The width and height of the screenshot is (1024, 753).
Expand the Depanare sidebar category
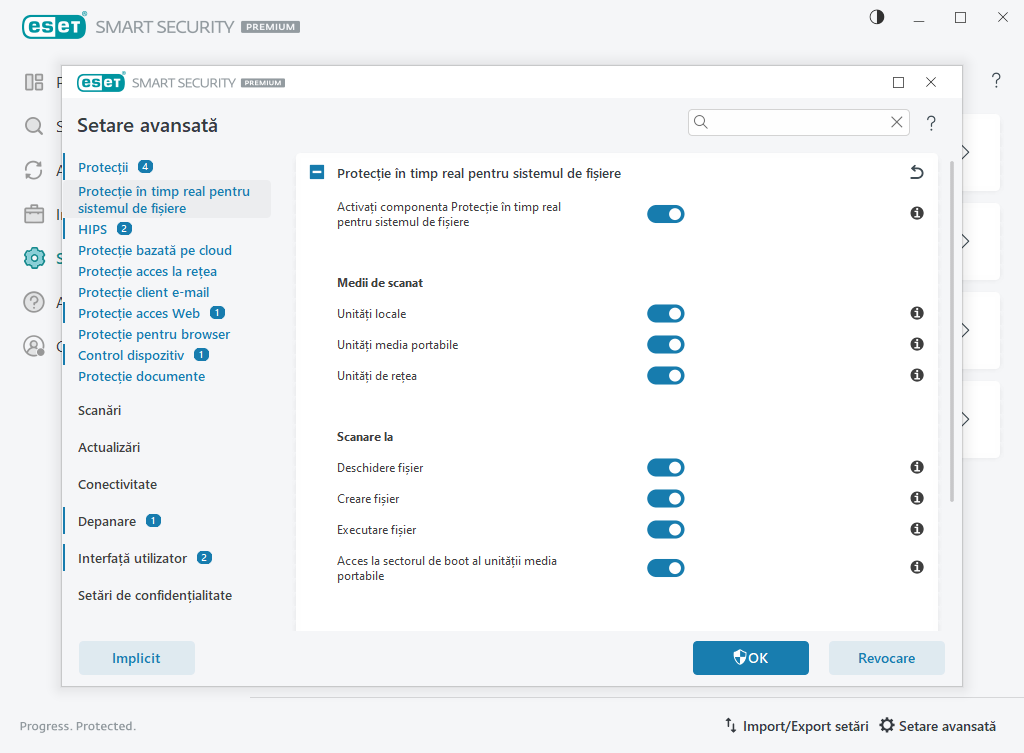click(107, 521)
